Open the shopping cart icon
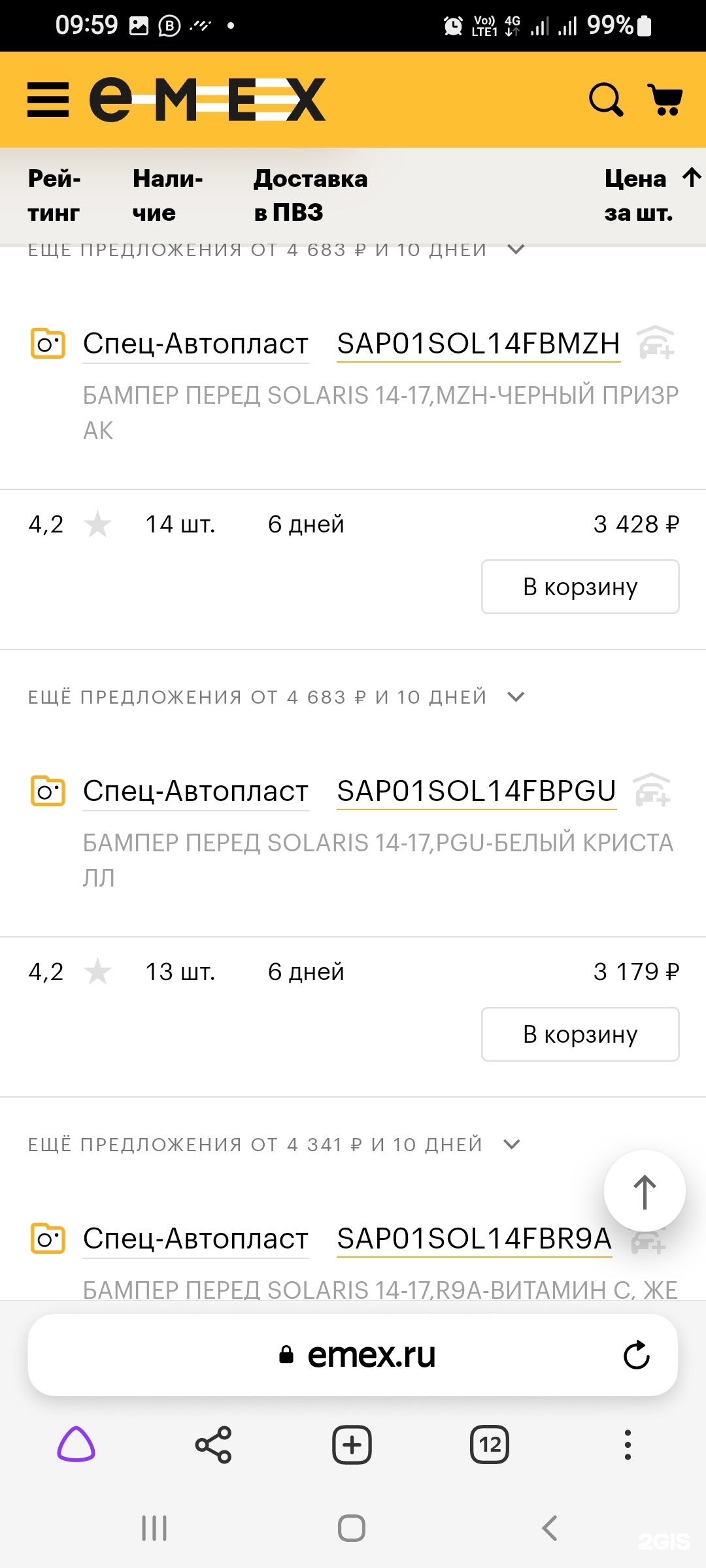Screen dimensions: 706x1568 [665, 100]
